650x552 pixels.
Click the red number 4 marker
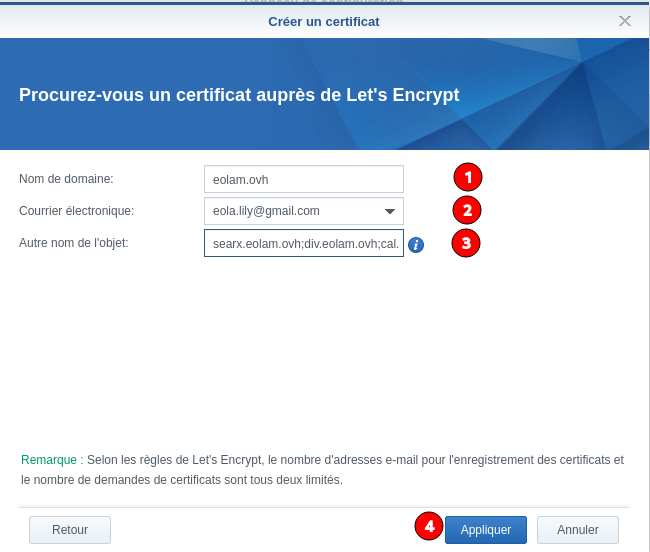click(429, 526)
